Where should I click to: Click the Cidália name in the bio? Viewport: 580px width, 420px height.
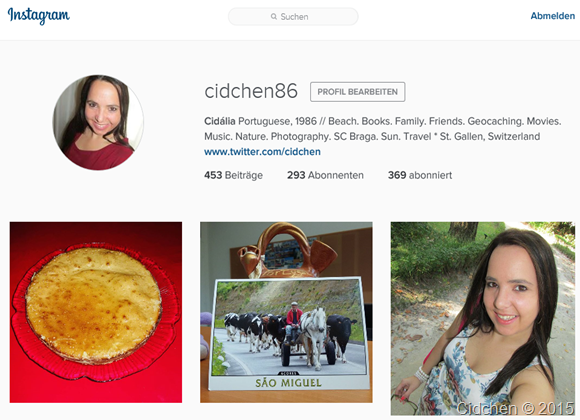click(219, 121)
